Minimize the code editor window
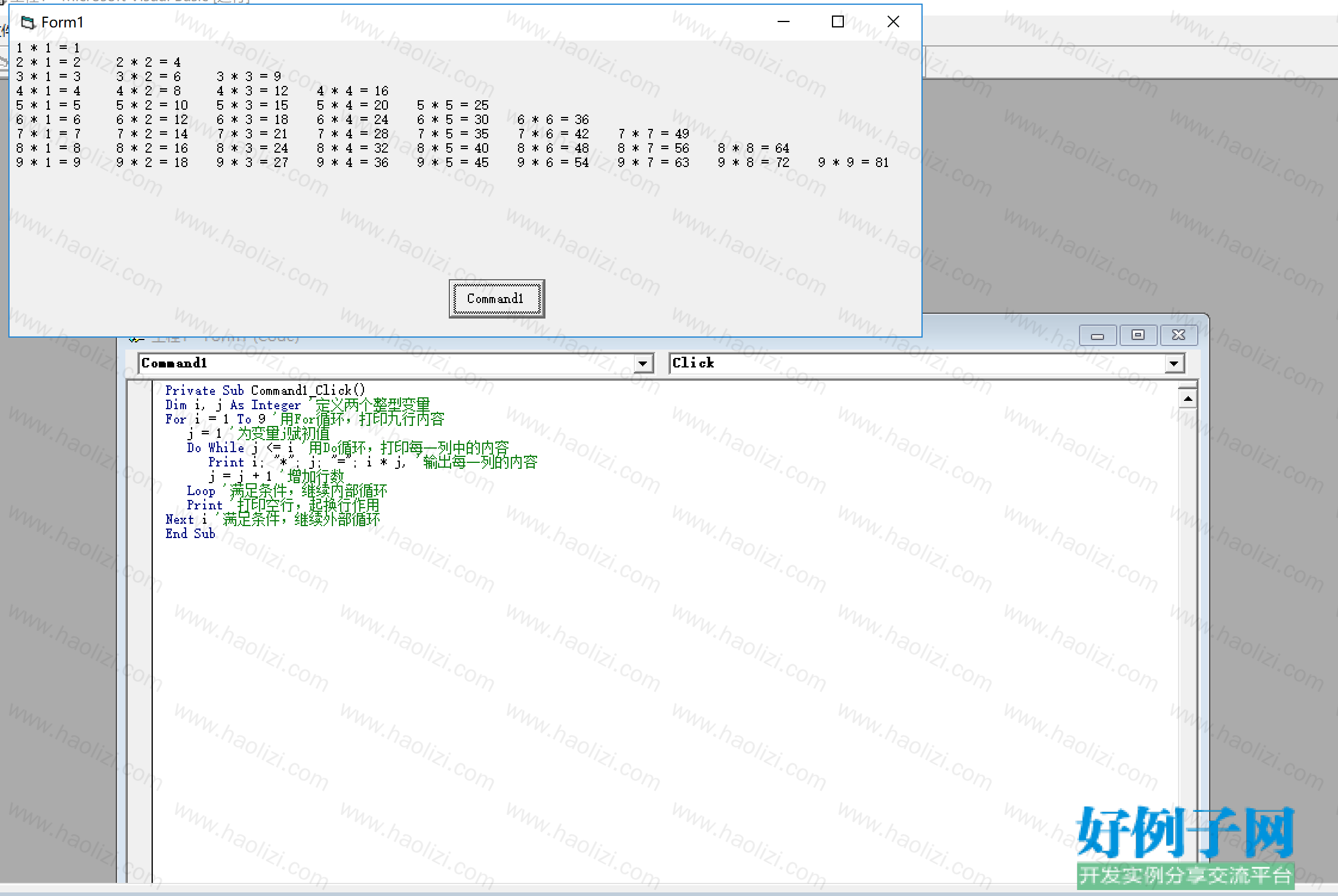 1097,335
